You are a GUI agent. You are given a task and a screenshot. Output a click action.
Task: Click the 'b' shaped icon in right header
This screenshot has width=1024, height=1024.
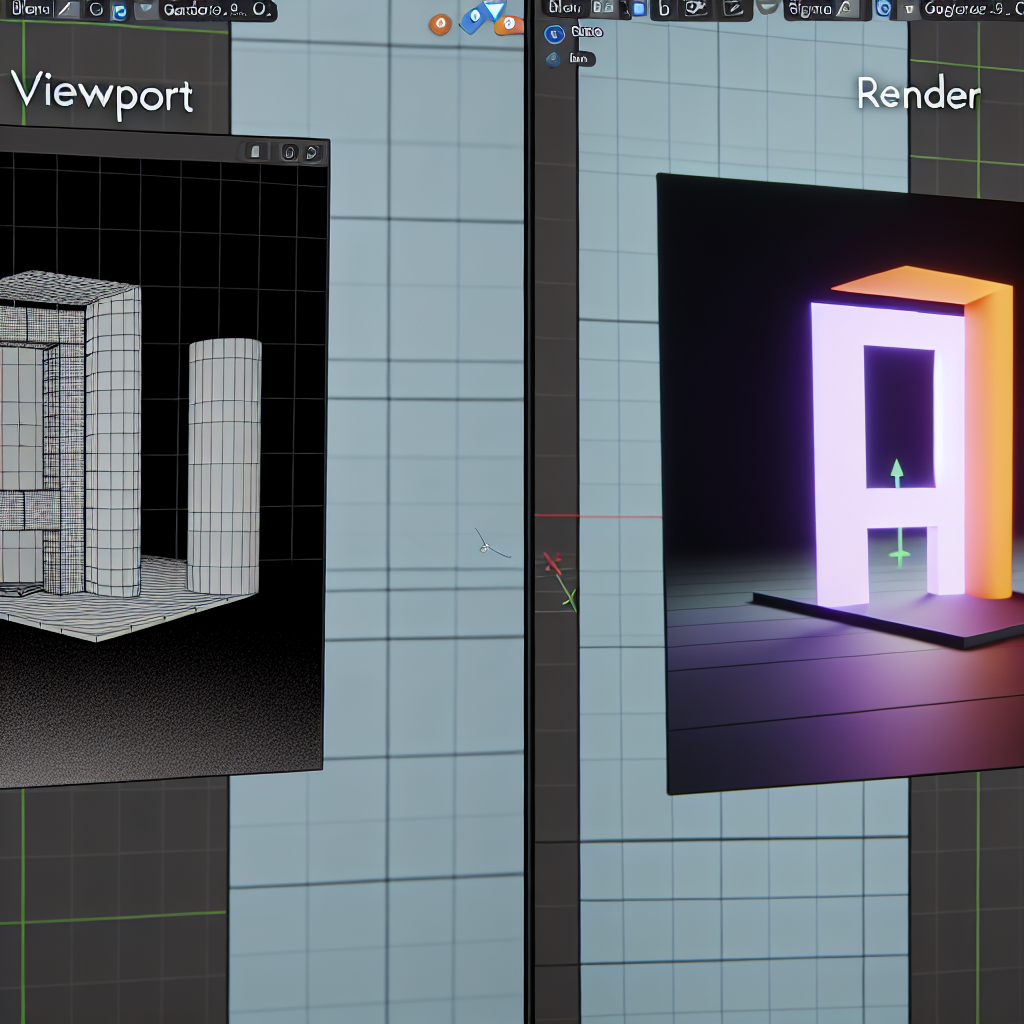663,11
